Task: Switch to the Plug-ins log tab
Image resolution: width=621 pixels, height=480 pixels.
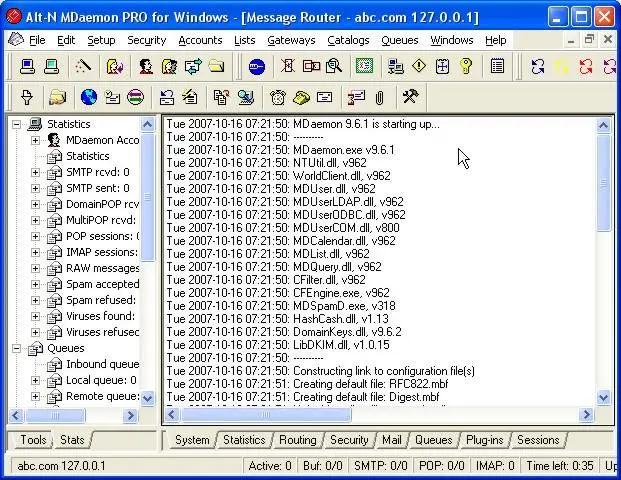Action: [x=484, y=440]
